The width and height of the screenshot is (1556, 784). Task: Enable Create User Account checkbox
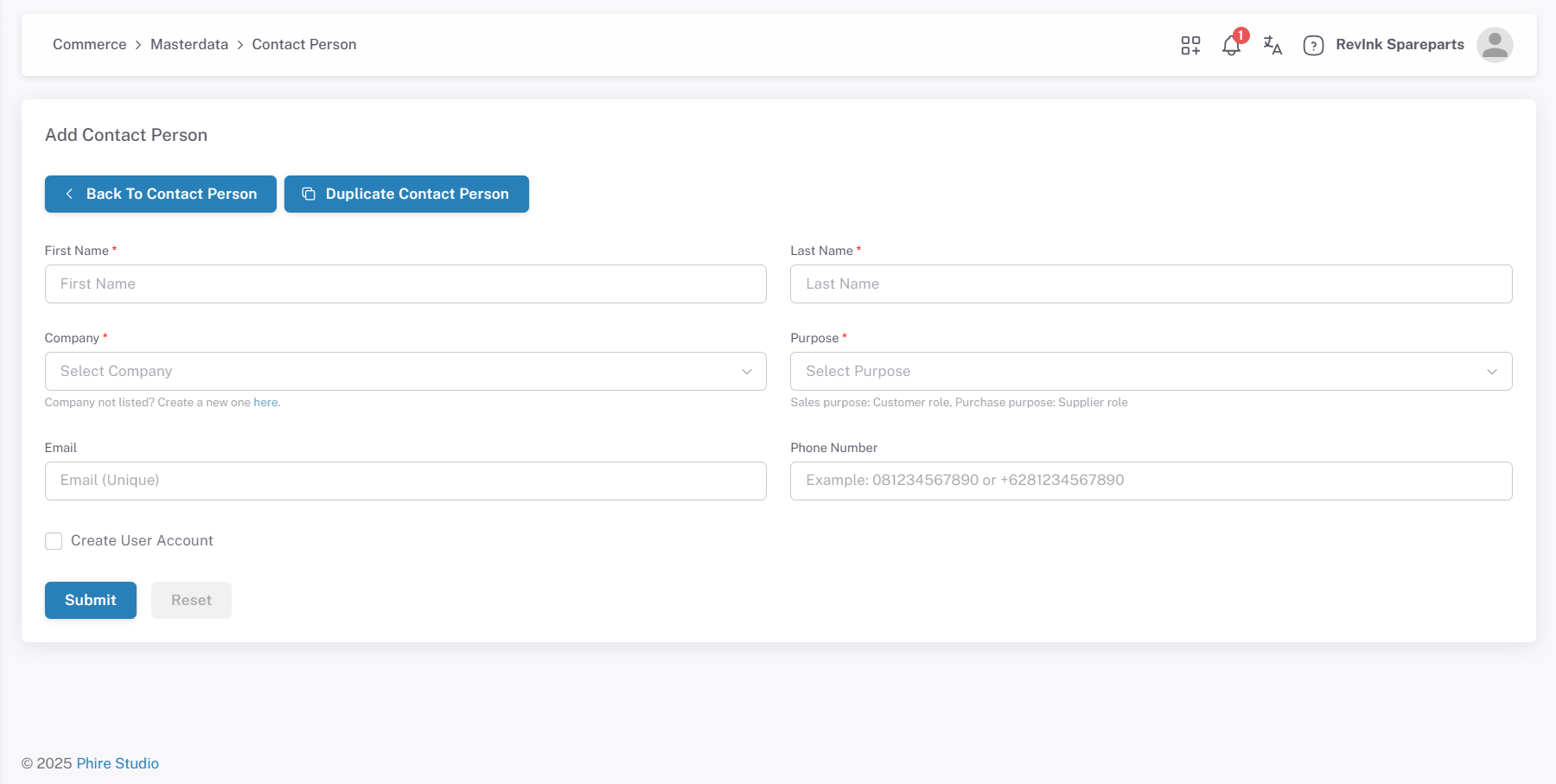point(54,541)
